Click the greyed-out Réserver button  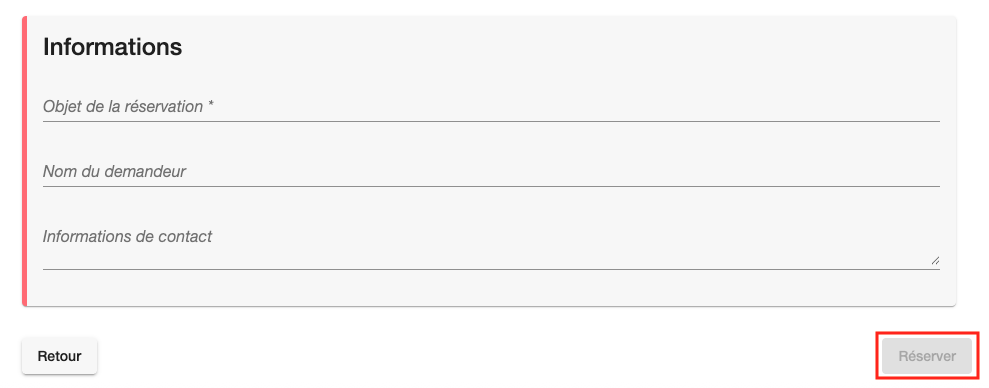click(x=927, y=356)
